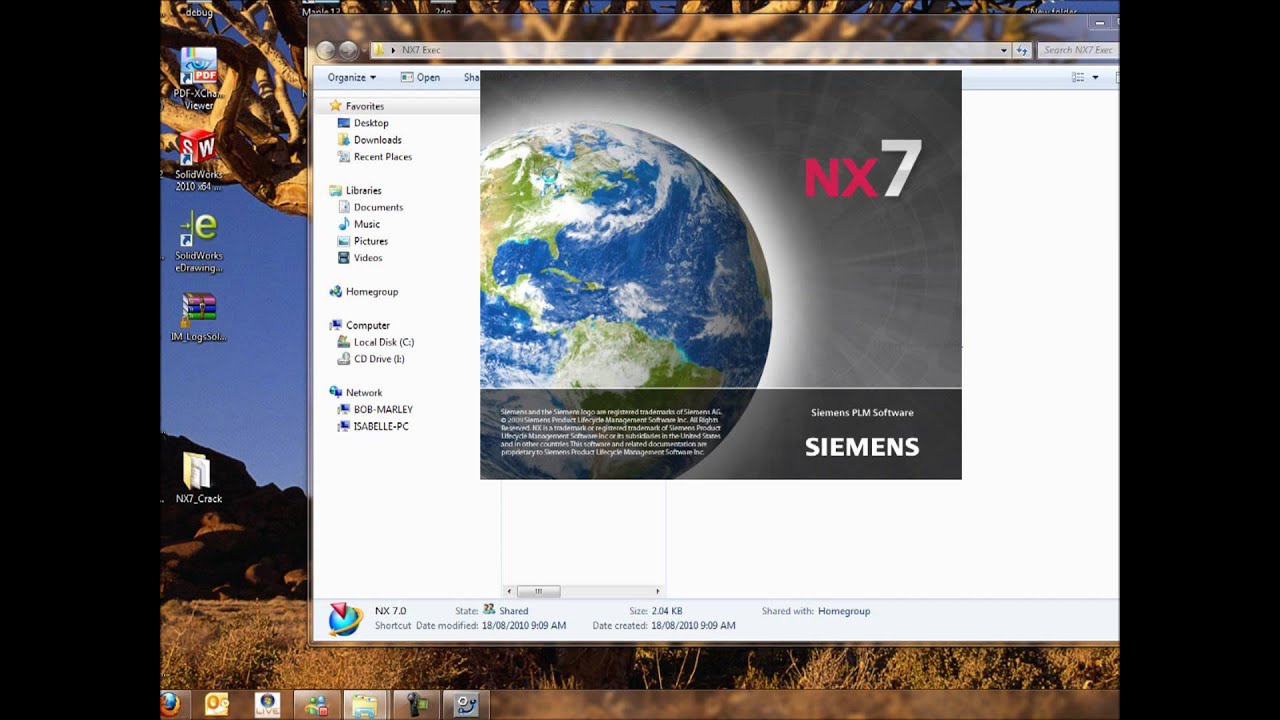Click the NX taskbar button with blue curve
The image size is (1280, 720).
[x=466, y=704]
